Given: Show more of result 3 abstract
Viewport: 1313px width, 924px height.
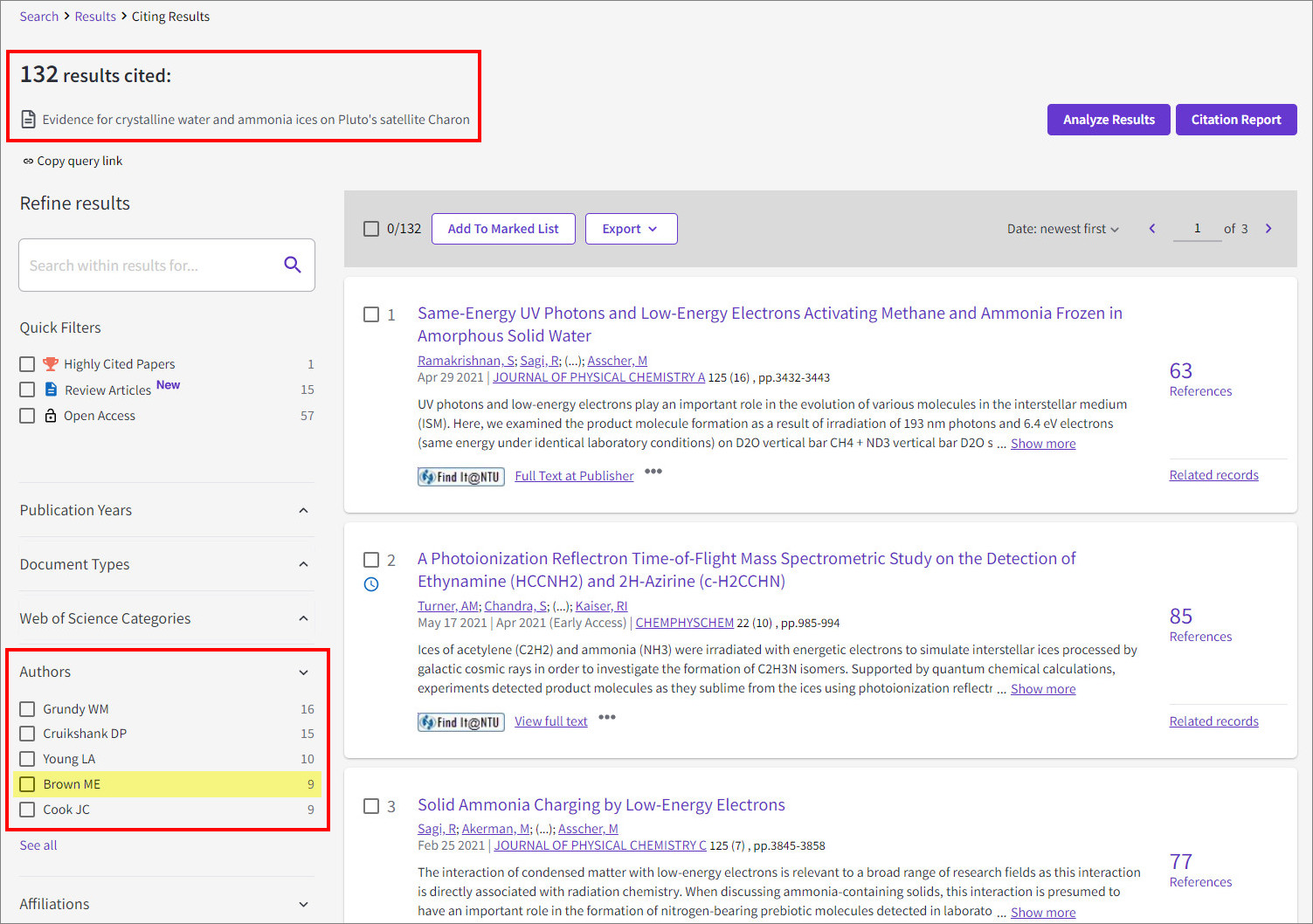Looking at the screenshot, I should (1043, 913).
